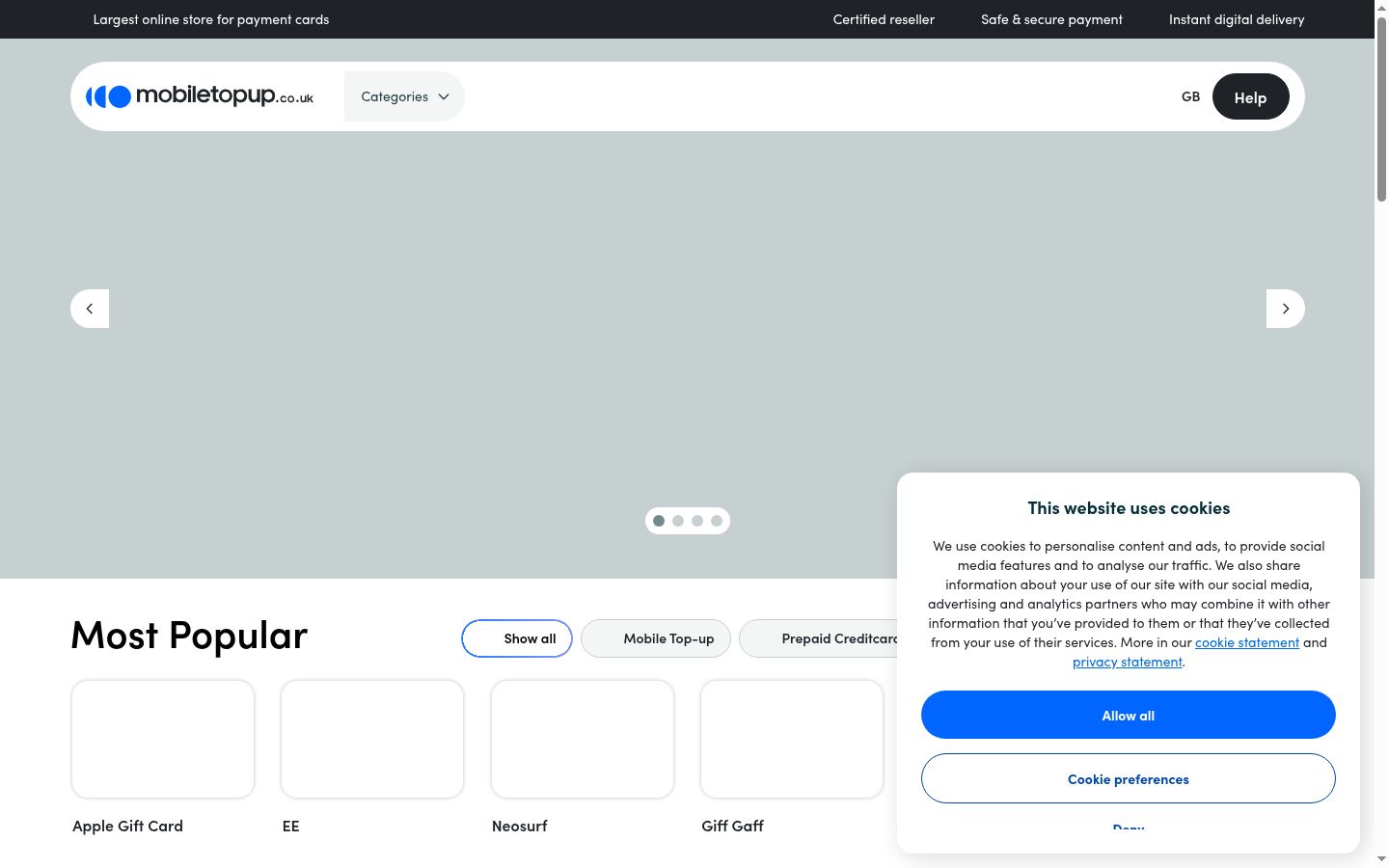Open the privacy statement link
Image resolution: width=1389 pixels, height=868 pixels.
click(x=1128, y=662)
